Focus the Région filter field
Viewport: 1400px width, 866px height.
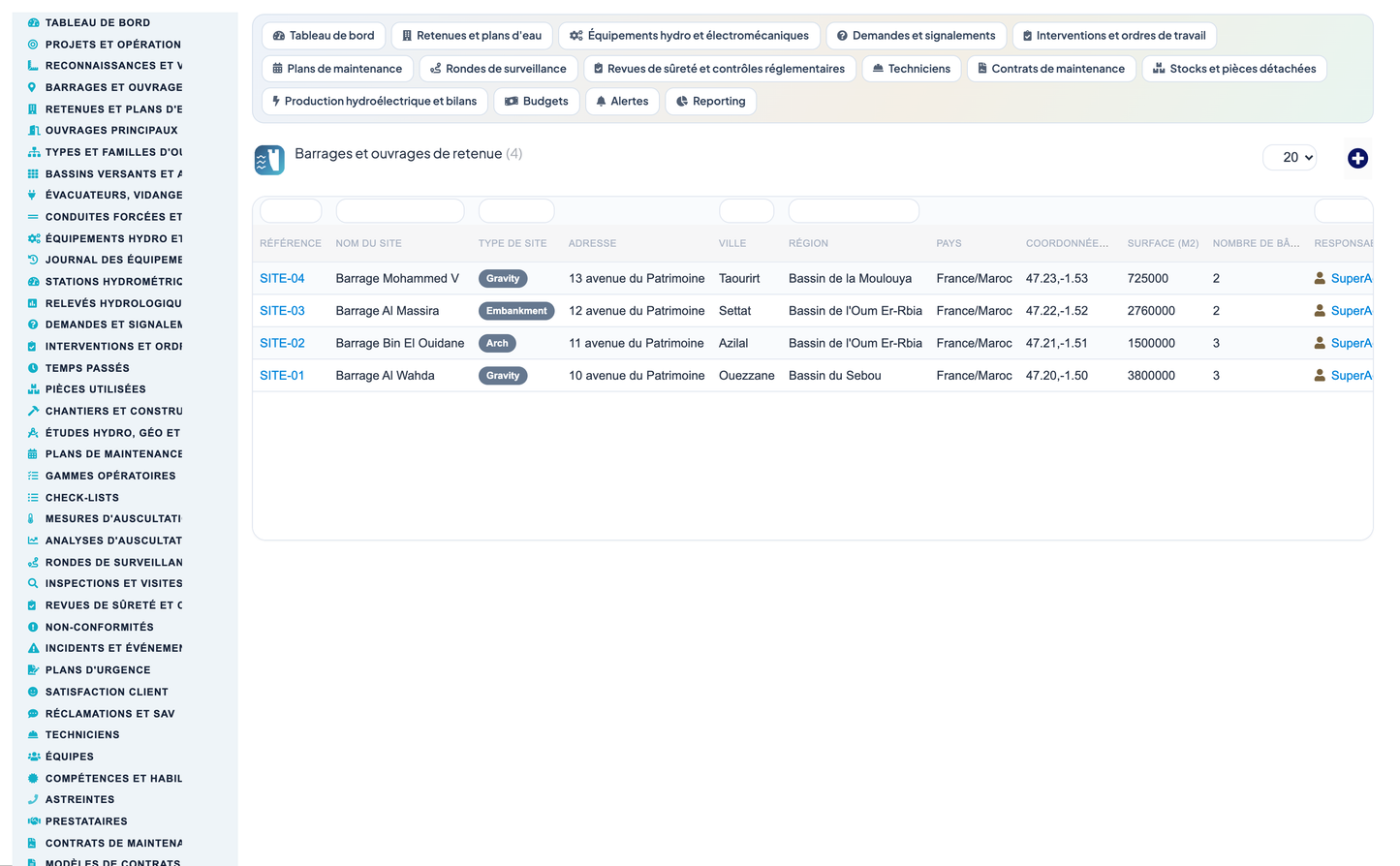(854, 211)
